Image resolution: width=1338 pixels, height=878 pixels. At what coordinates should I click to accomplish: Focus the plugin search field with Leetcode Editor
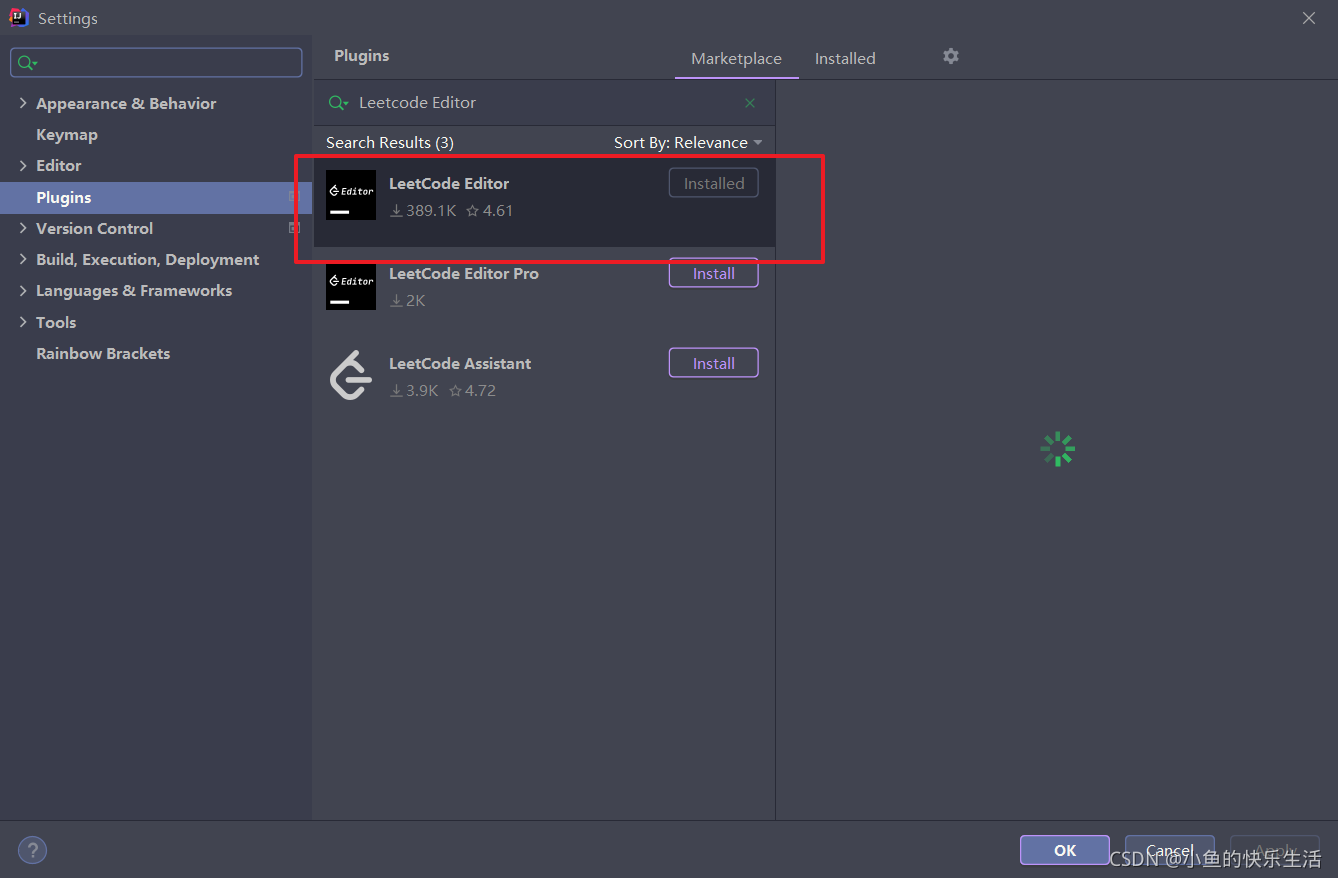click(544, 103)
